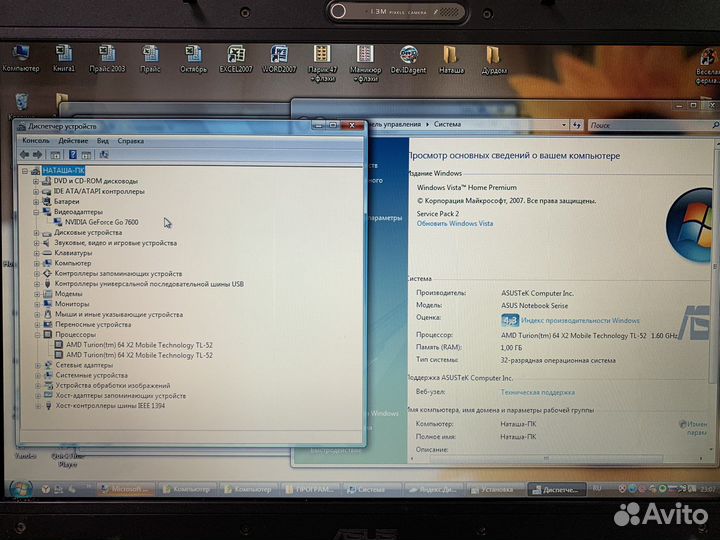
Task: Open the Консоль menu
Action: tap(35, 141)
